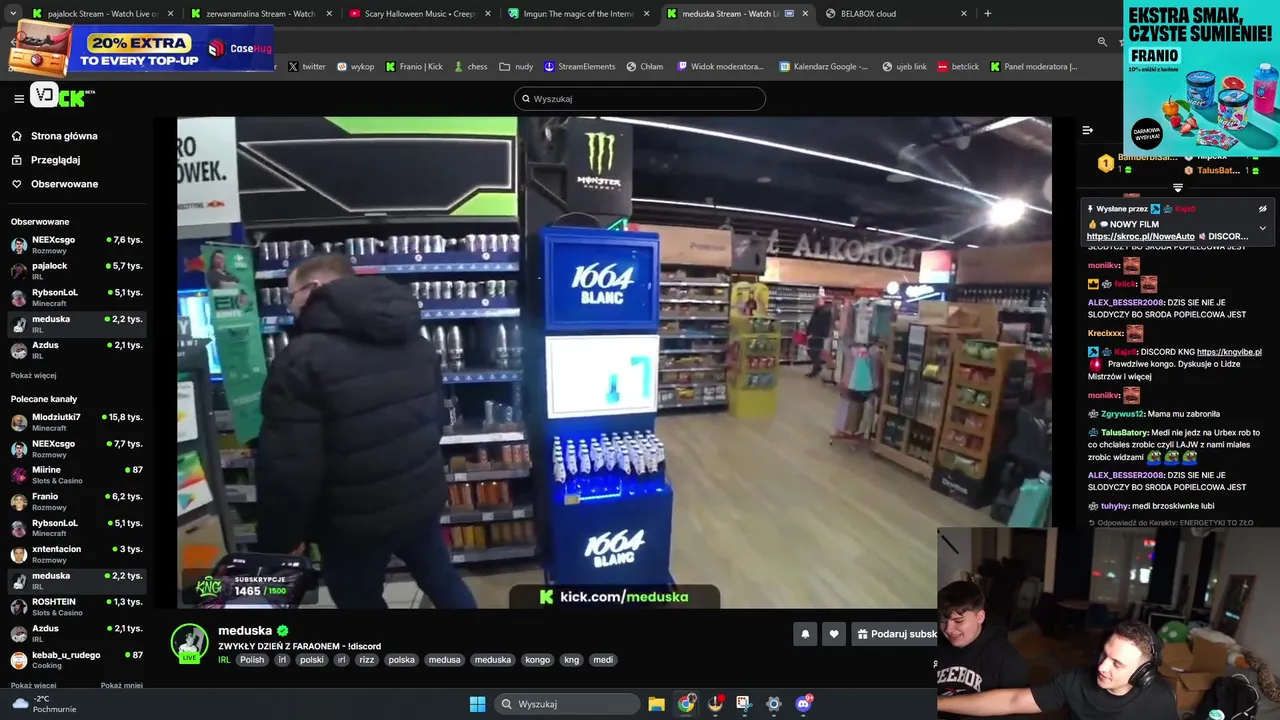Open Franio recommended channel

(77, 501)
